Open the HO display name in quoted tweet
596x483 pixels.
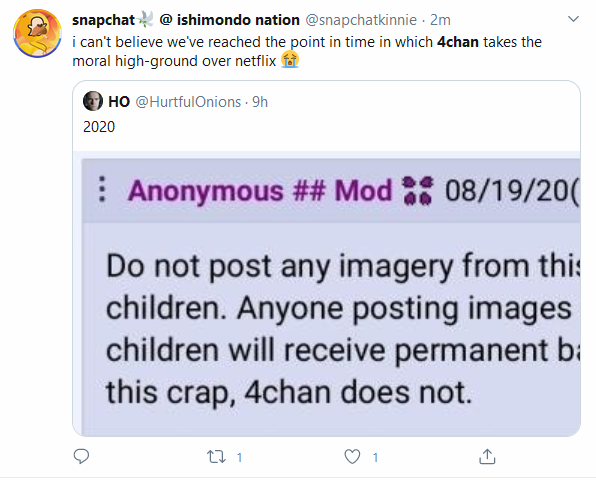point(119,101)
